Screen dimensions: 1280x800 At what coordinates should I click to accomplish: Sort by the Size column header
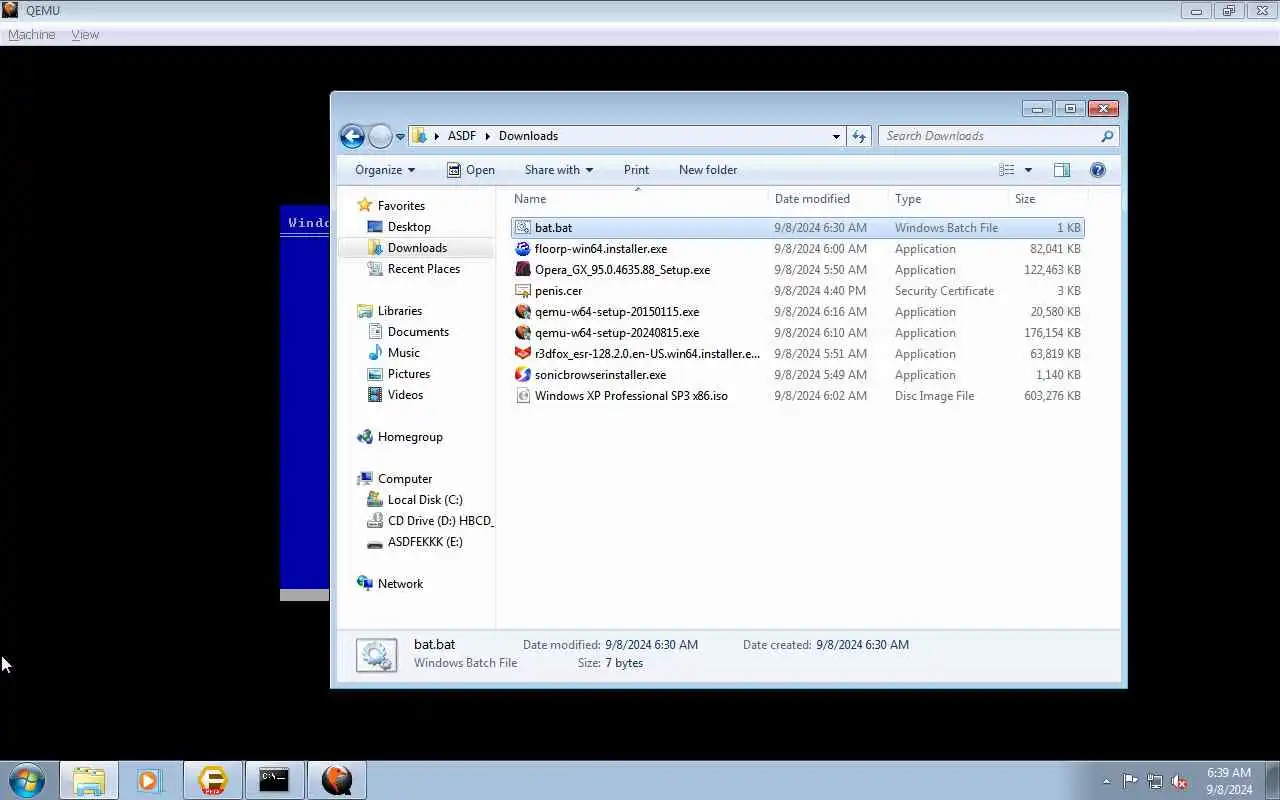click(1047, 199)
